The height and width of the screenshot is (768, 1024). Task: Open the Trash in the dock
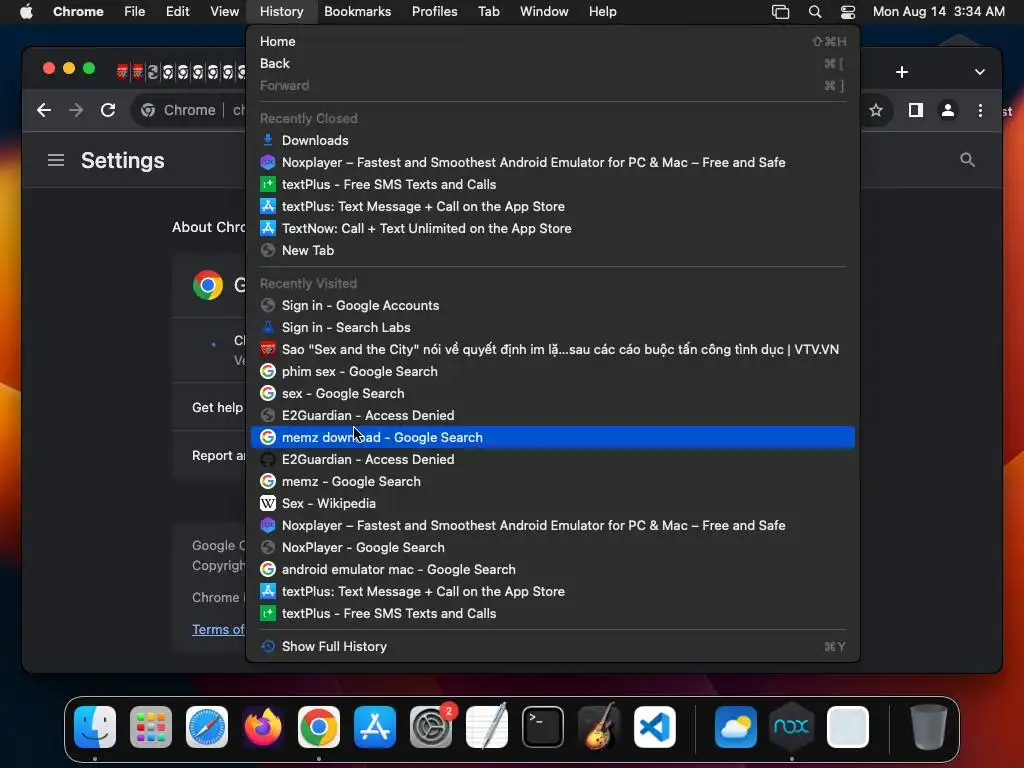coord(929,726)
